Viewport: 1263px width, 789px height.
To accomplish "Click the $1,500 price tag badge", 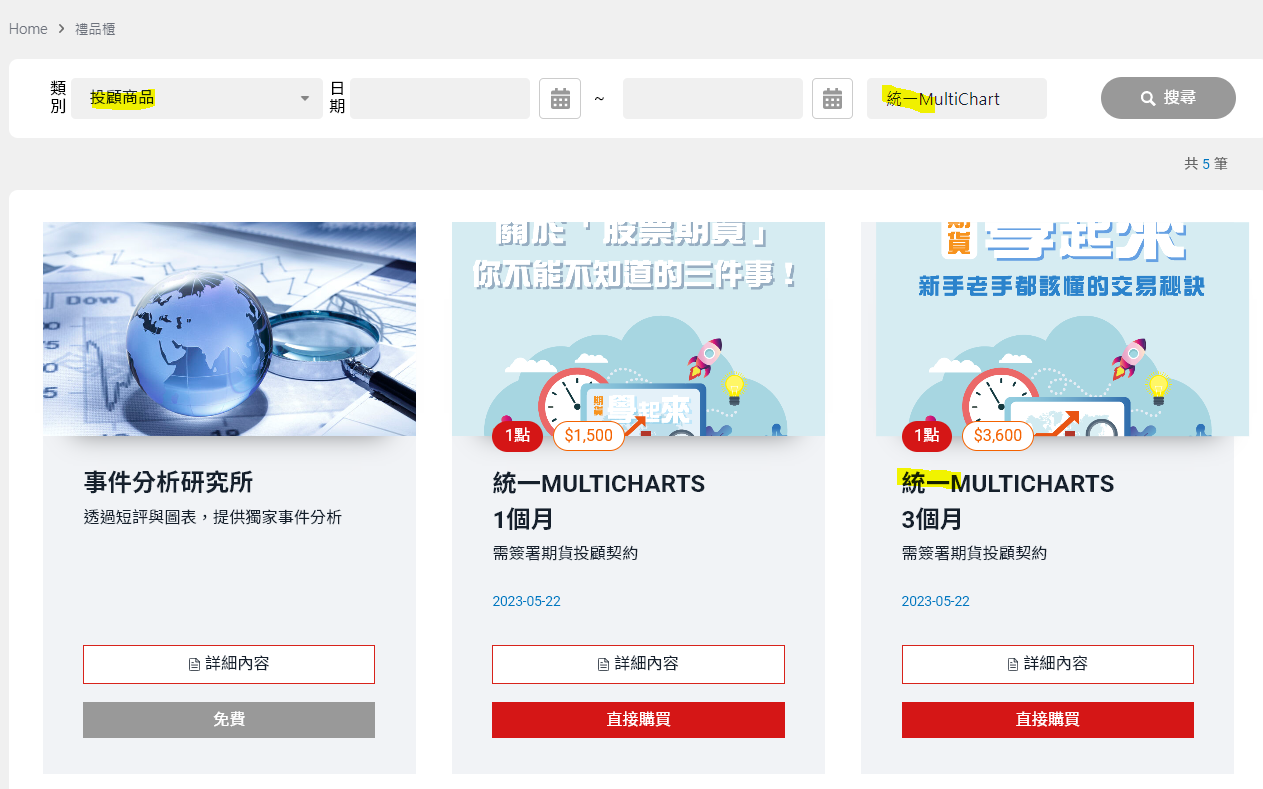I will [588, 436].
